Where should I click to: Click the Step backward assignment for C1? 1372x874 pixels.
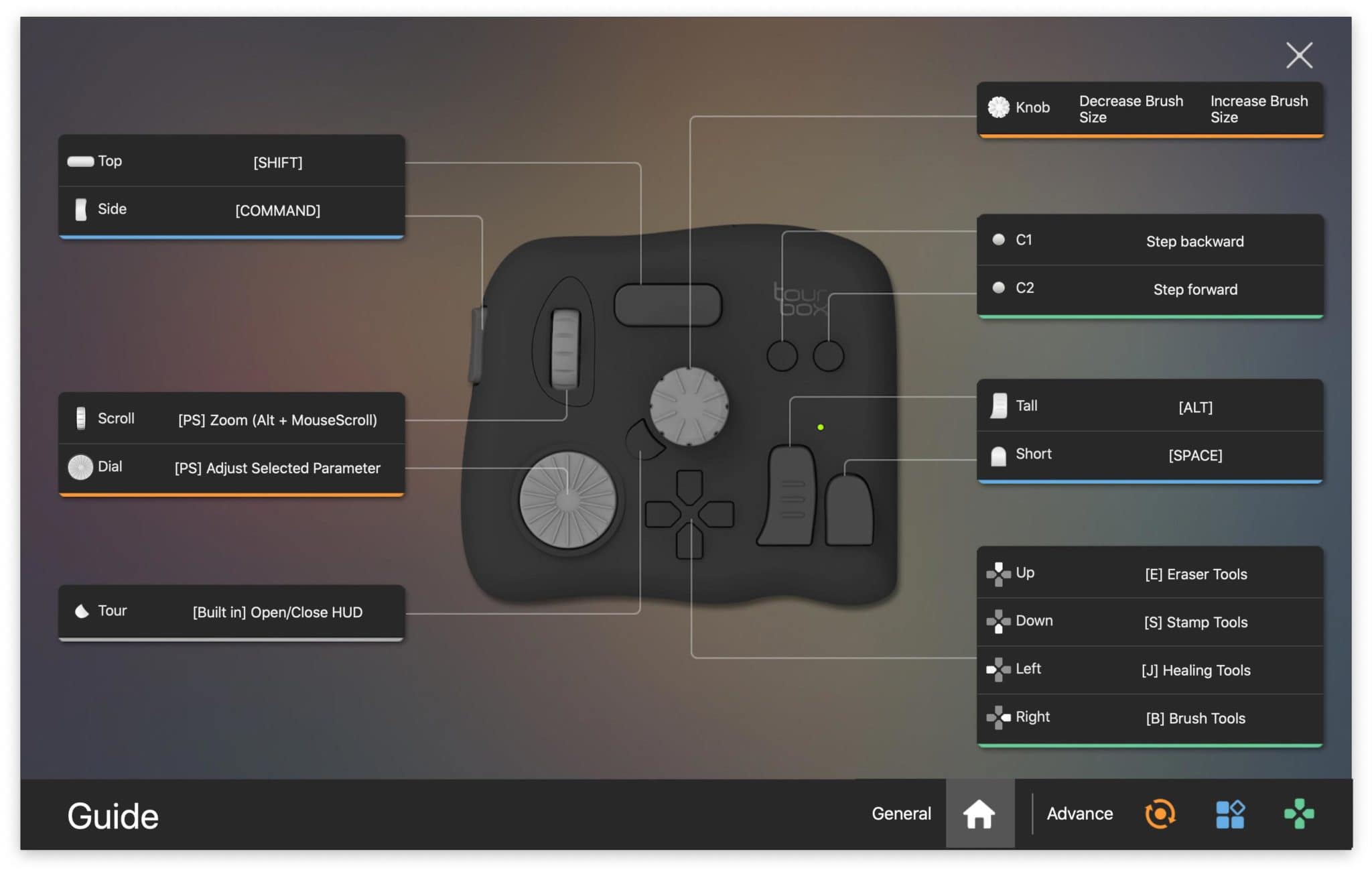(1194, 241)
